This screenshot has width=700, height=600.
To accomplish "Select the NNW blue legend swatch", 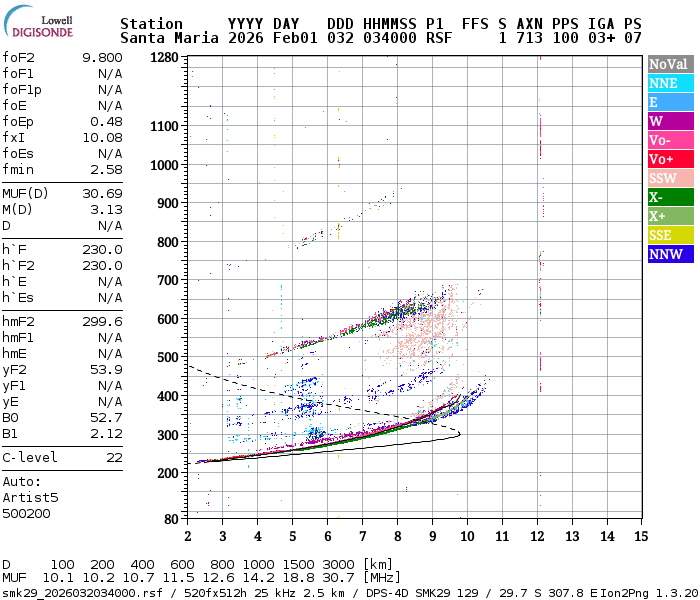I will 671,254.
